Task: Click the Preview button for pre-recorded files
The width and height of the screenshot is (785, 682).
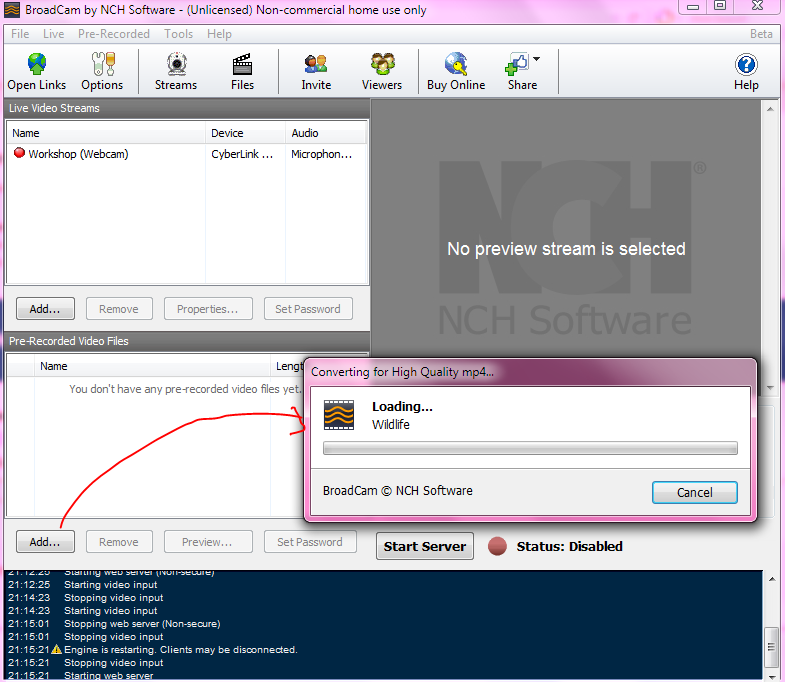Action: 208,542
